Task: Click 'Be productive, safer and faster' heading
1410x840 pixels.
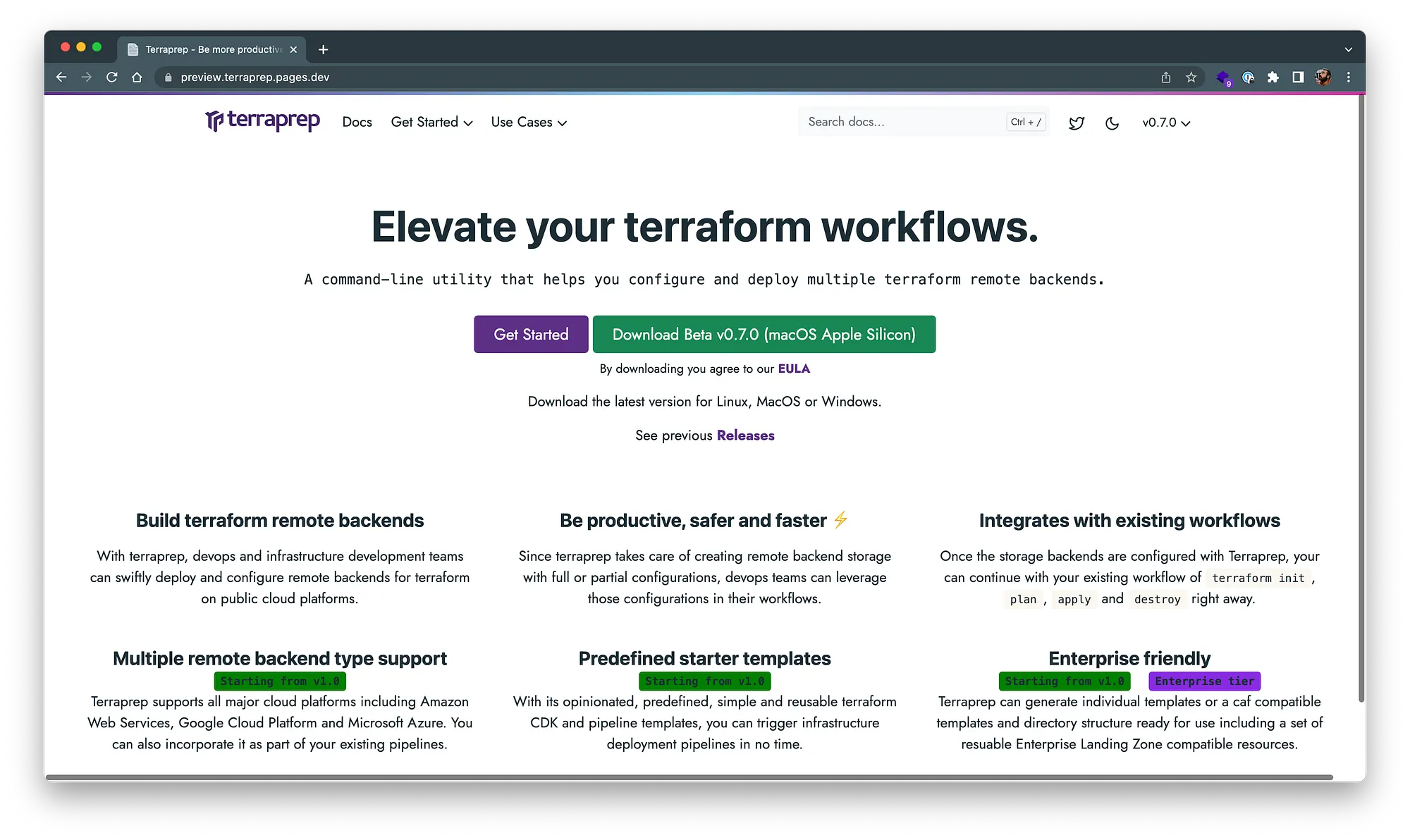Action: pyautogui.click(x=693, y=521)
